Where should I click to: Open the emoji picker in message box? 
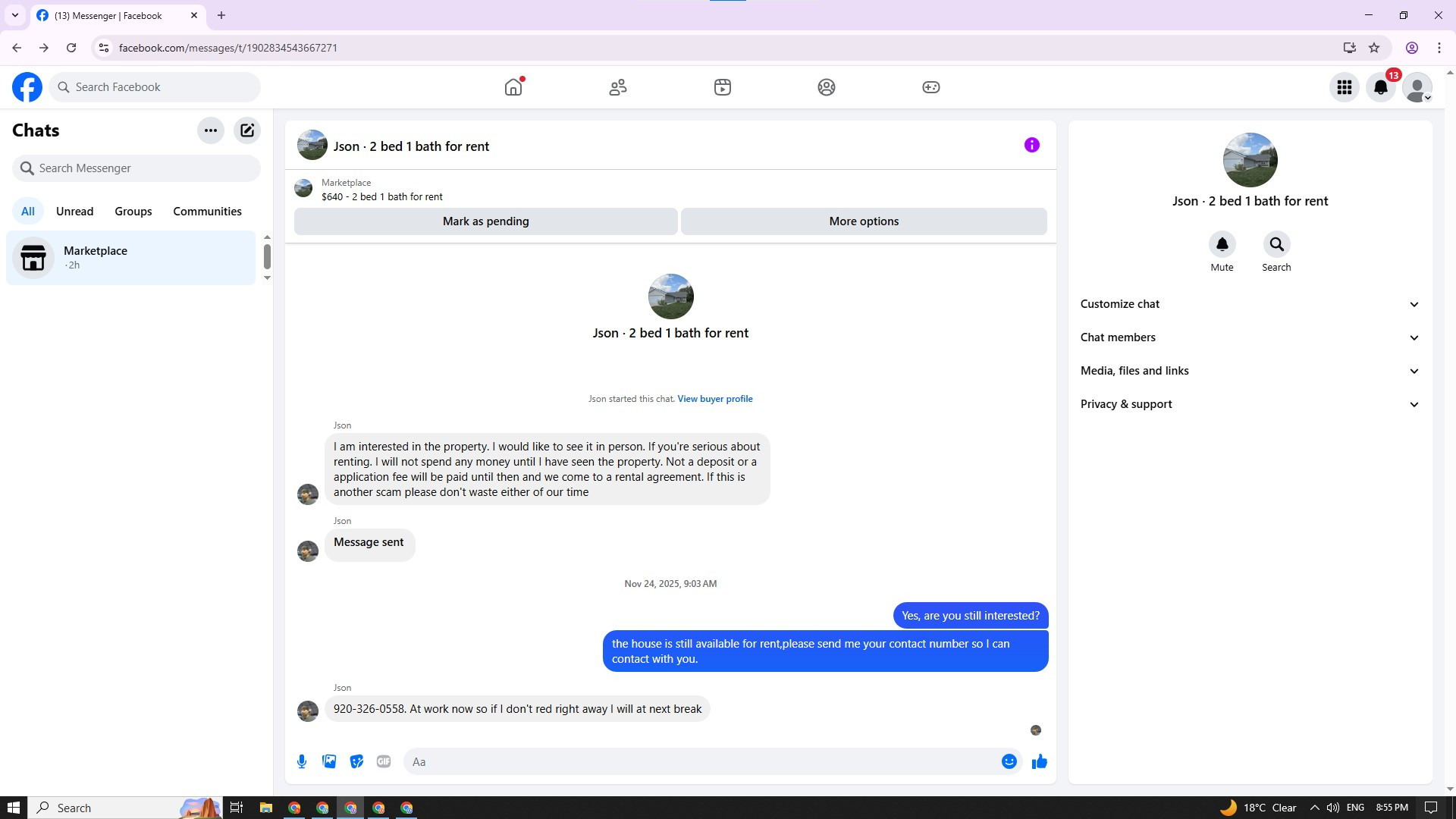coord(1009,761)
